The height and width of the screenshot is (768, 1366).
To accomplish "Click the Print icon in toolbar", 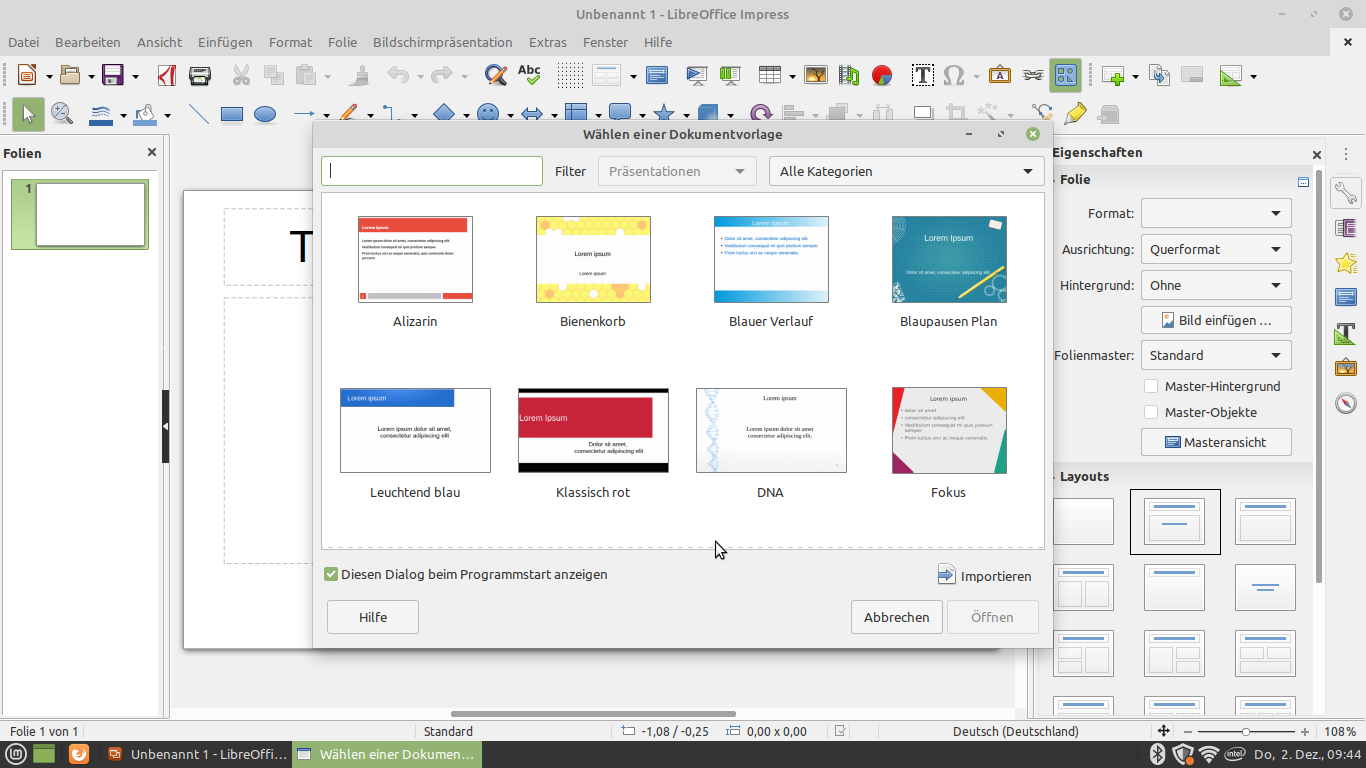I will [x=200, y=75].
